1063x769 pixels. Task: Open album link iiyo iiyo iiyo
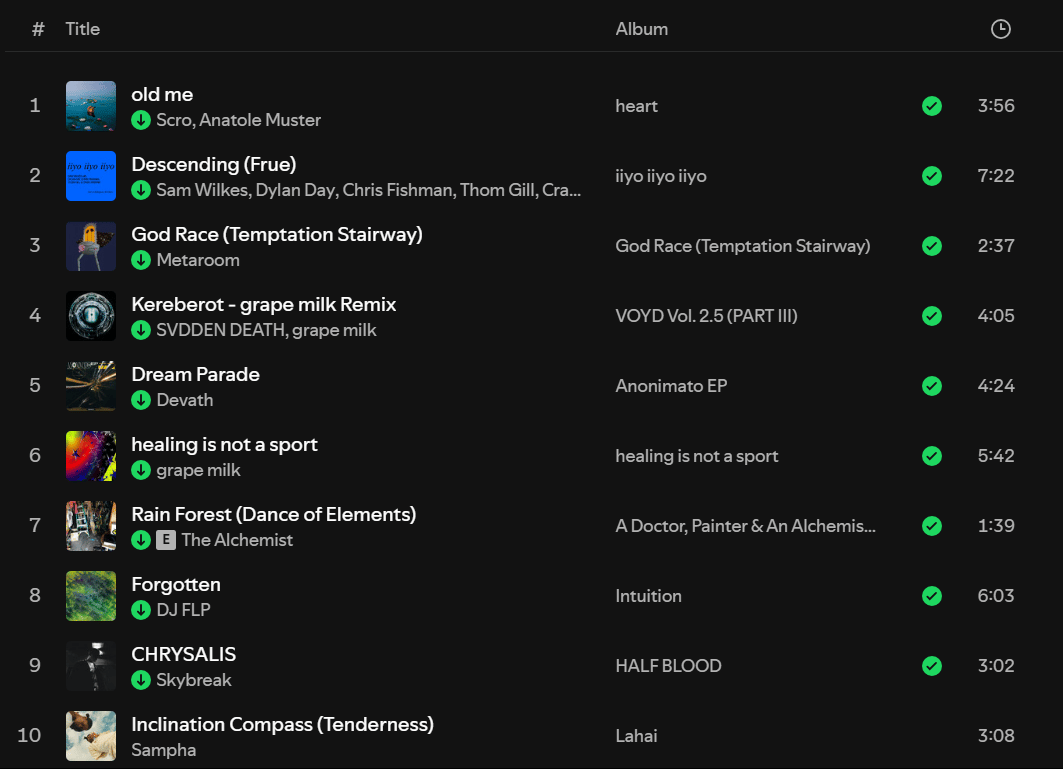click(x=661, y=176)
